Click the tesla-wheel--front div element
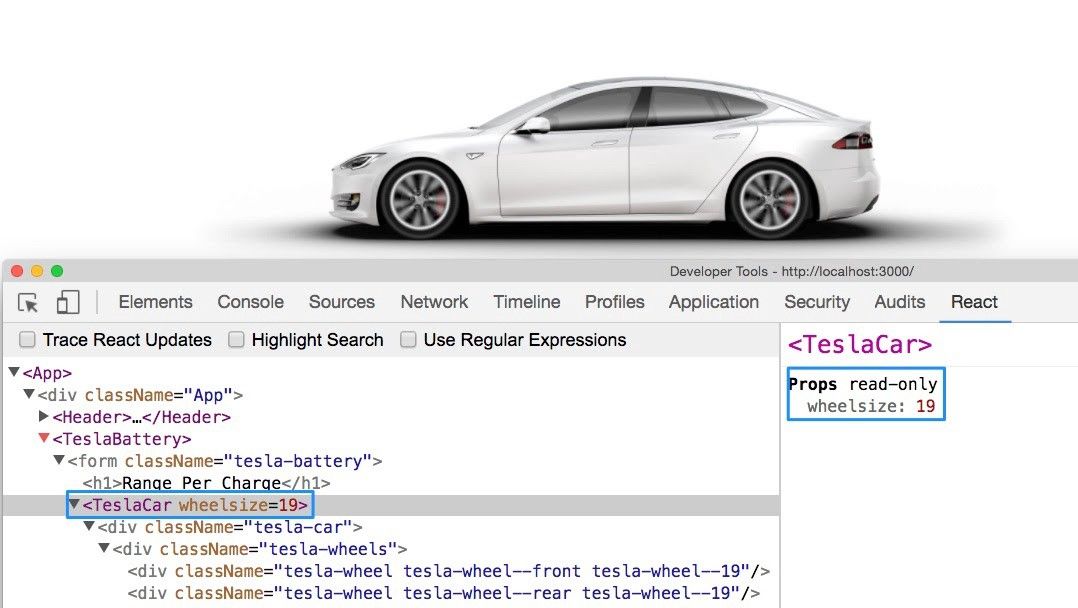 click(448, 571)
